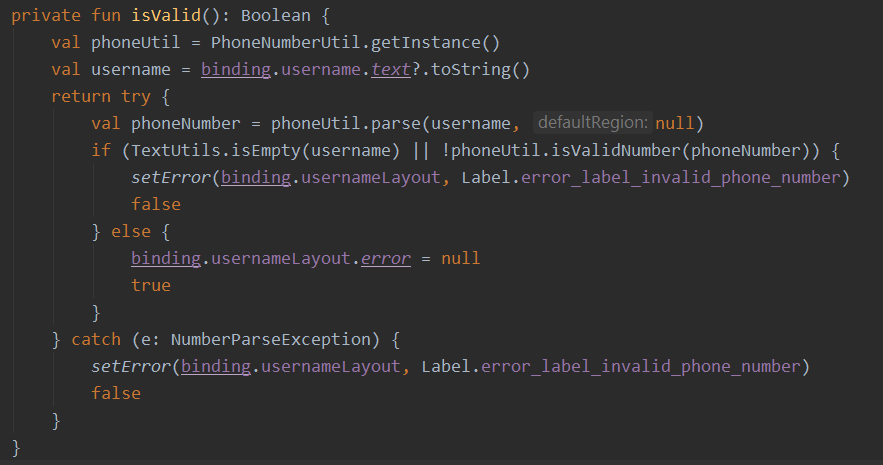Screen dimensions: 883x465
Task: Click the 'true' value
Action: (x=150, y=285)
